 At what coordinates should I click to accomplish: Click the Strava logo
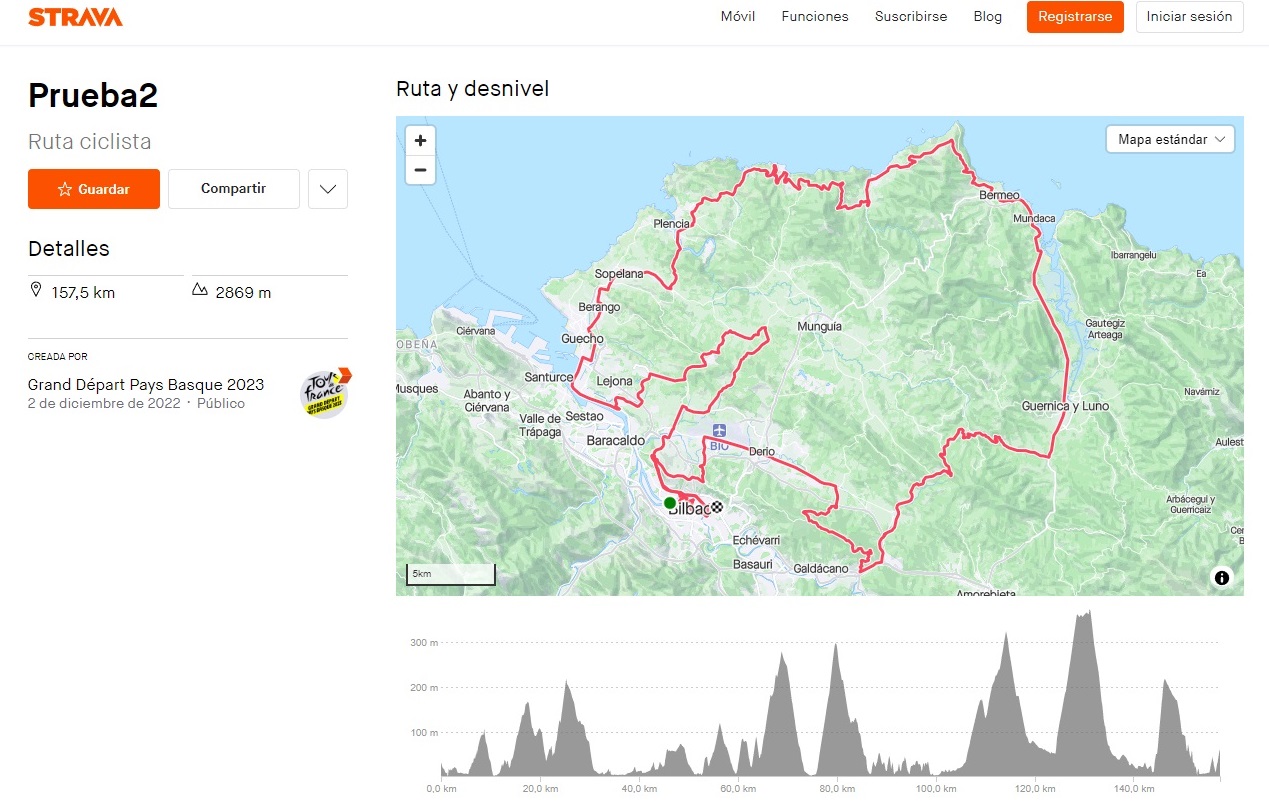click(x=75, y=17)
